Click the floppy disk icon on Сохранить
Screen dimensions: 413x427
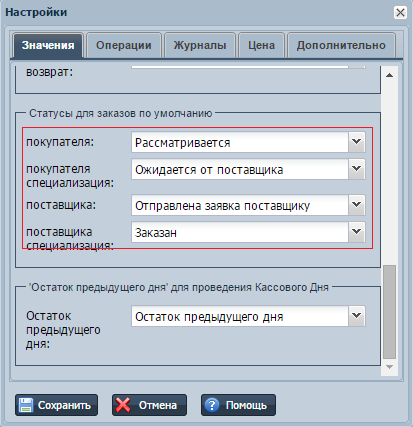[x=25, y=405]
